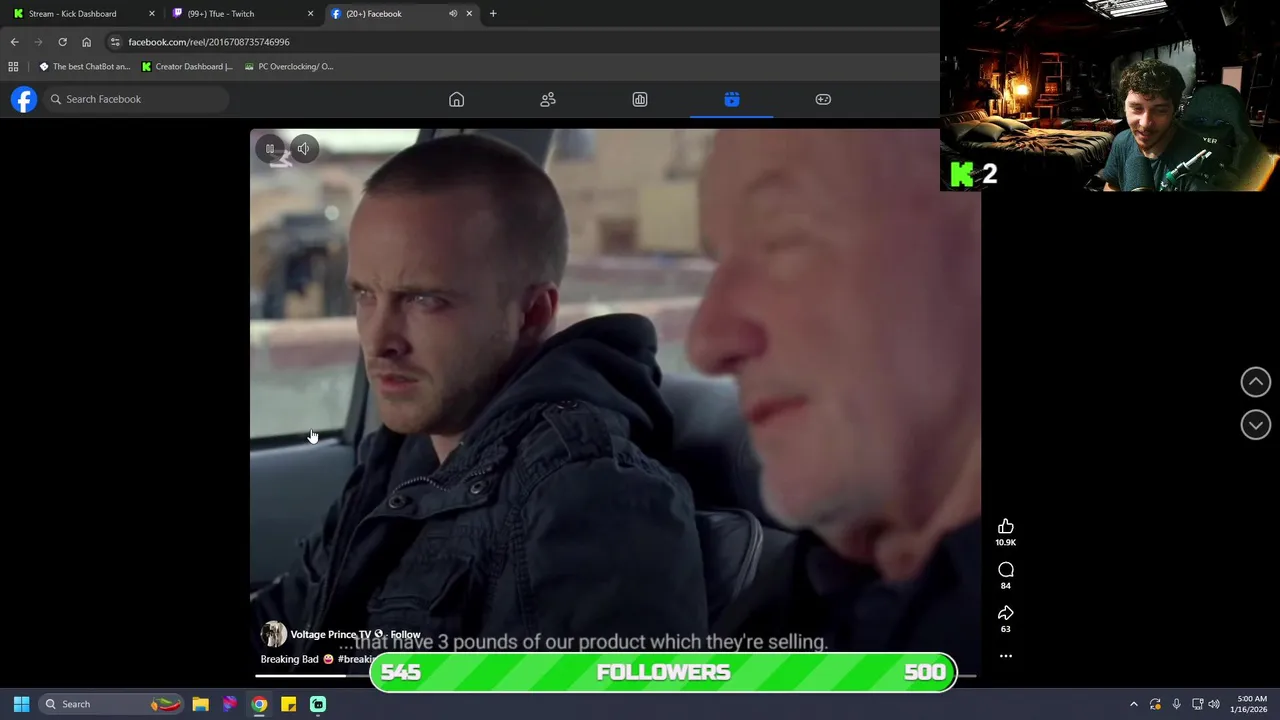
Task: Open Chrome from the taskbar
Action: tap(259, 704)
